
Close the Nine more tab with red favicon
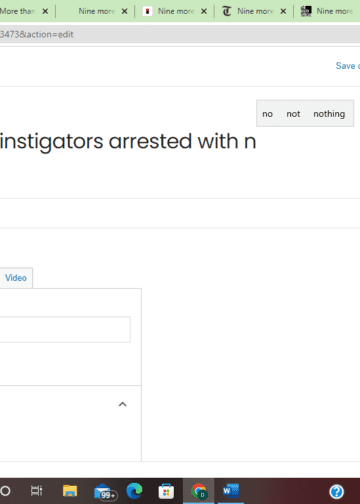(x=204, y=11)
